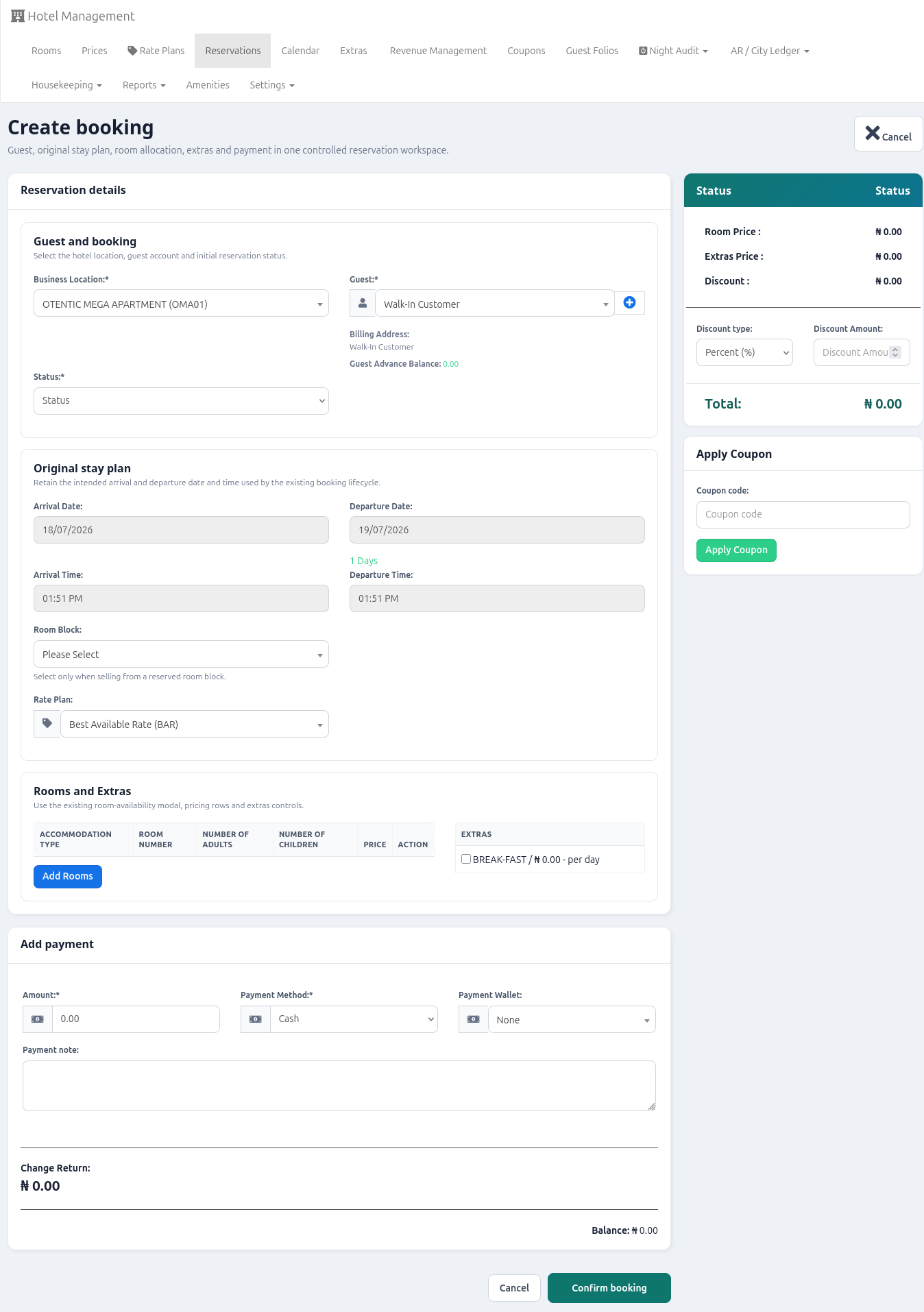Click the Payment note text area
Image resolution: width=924 pixels, height=1312 pixels.
point(339,1086)
